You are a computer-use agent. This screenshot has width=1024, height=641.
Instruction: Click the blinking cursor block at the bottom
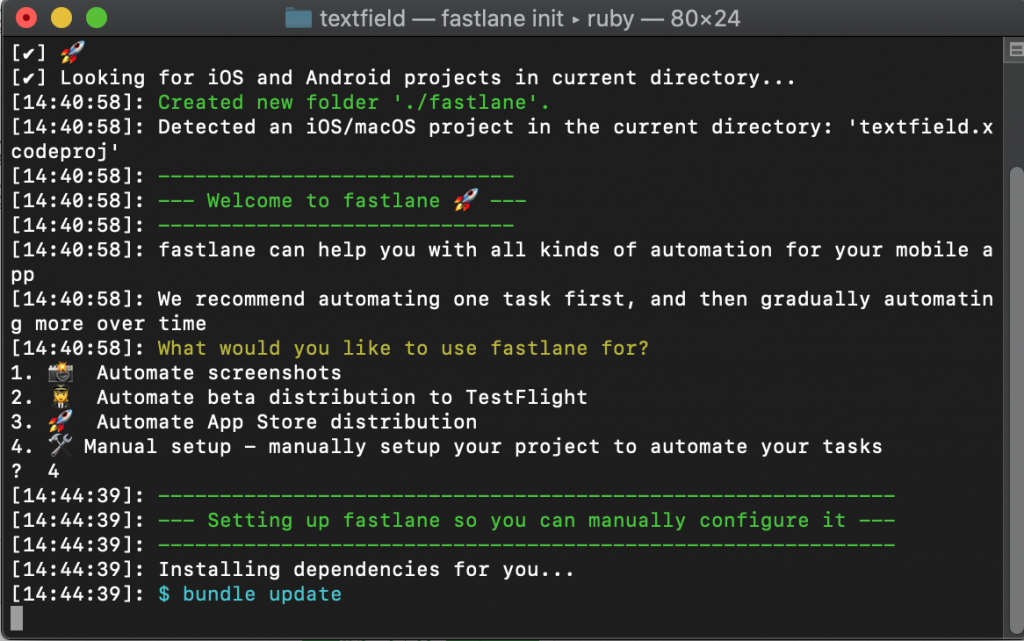coord(17,618)
